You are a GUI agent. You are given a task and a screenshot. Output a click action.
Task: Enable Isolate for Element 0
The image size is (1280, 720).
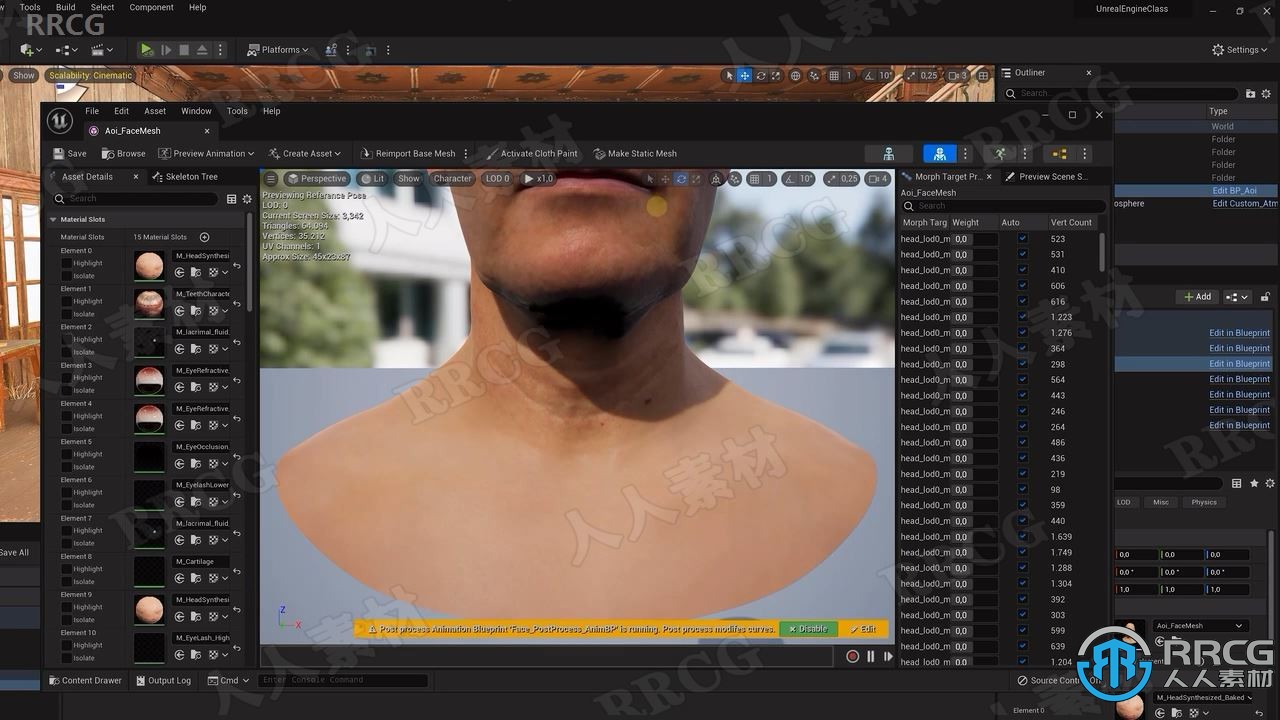tap(67, 276)
